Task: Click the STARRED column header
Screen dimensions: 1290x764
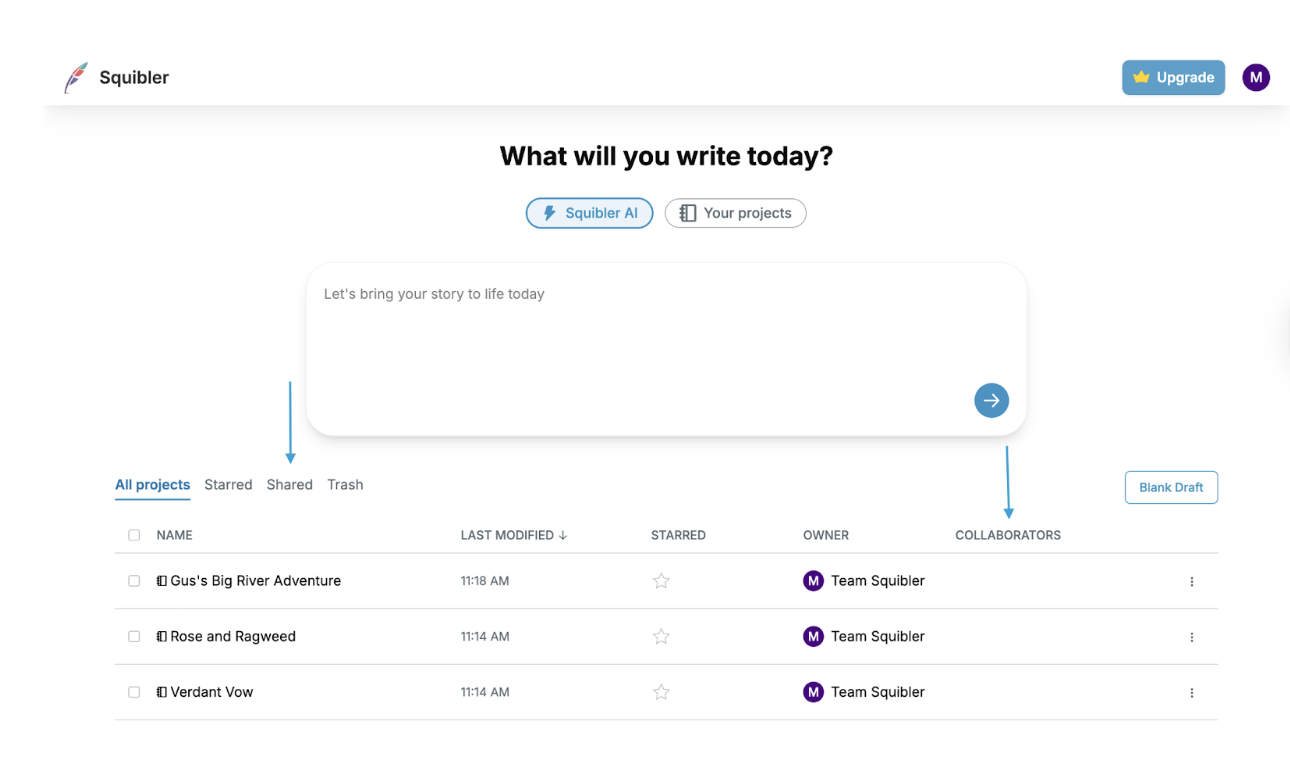Action: (x=678, y=535)
